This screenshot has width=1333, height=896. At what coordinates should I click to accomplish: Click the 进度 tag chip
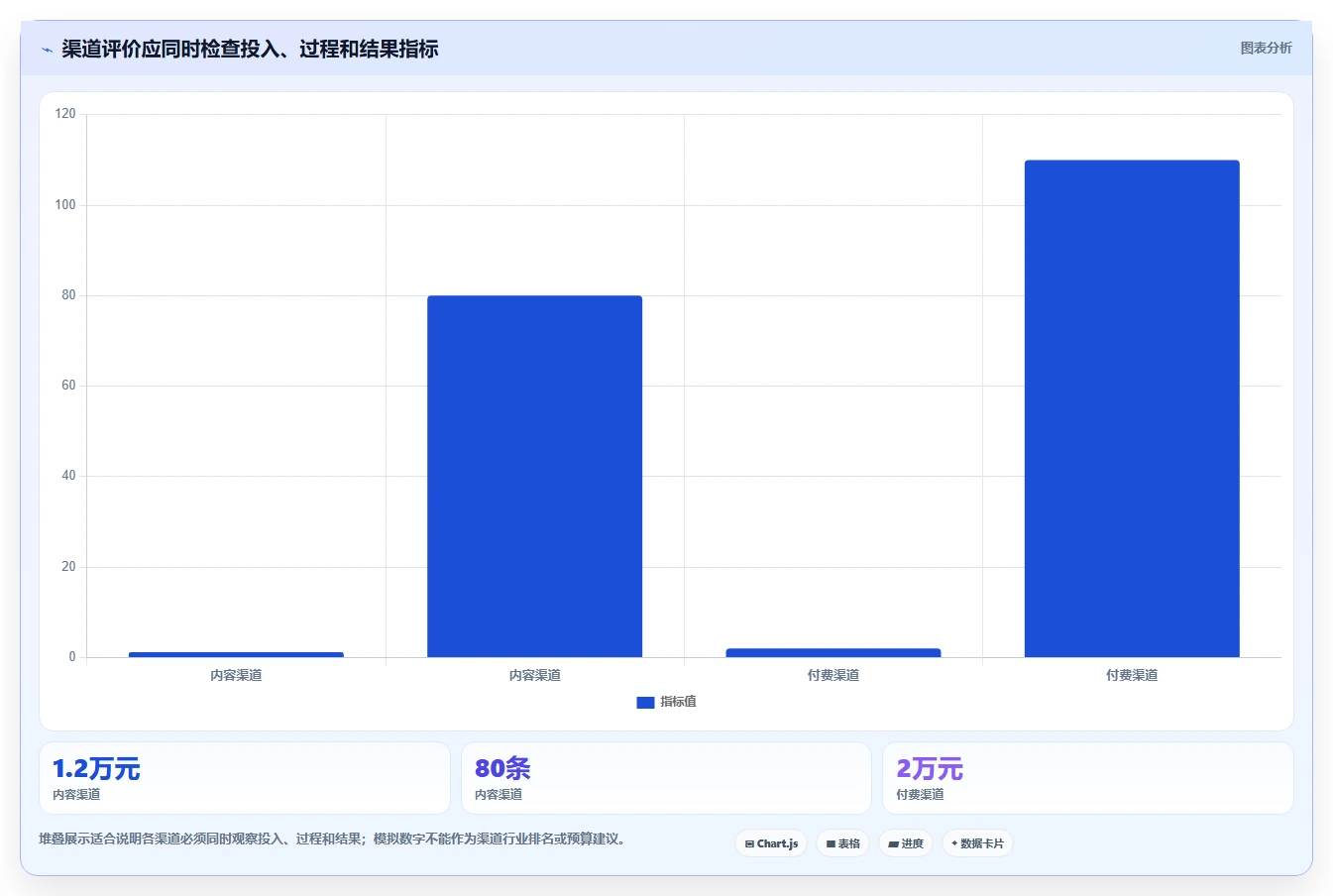point(905,843)
